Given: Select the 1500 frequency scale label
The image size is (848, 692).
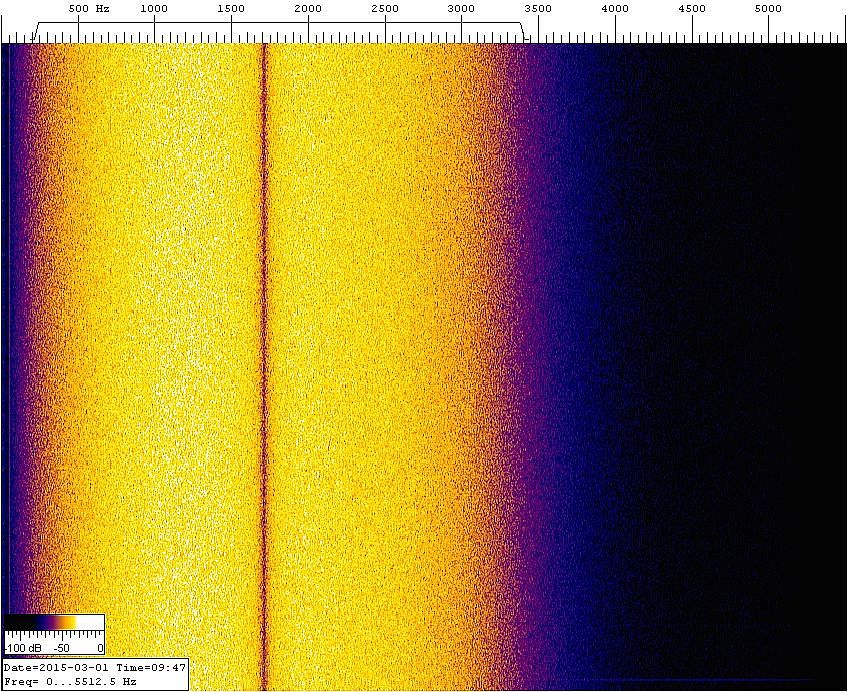Looking at the screenshot, I should pos(231,9).
